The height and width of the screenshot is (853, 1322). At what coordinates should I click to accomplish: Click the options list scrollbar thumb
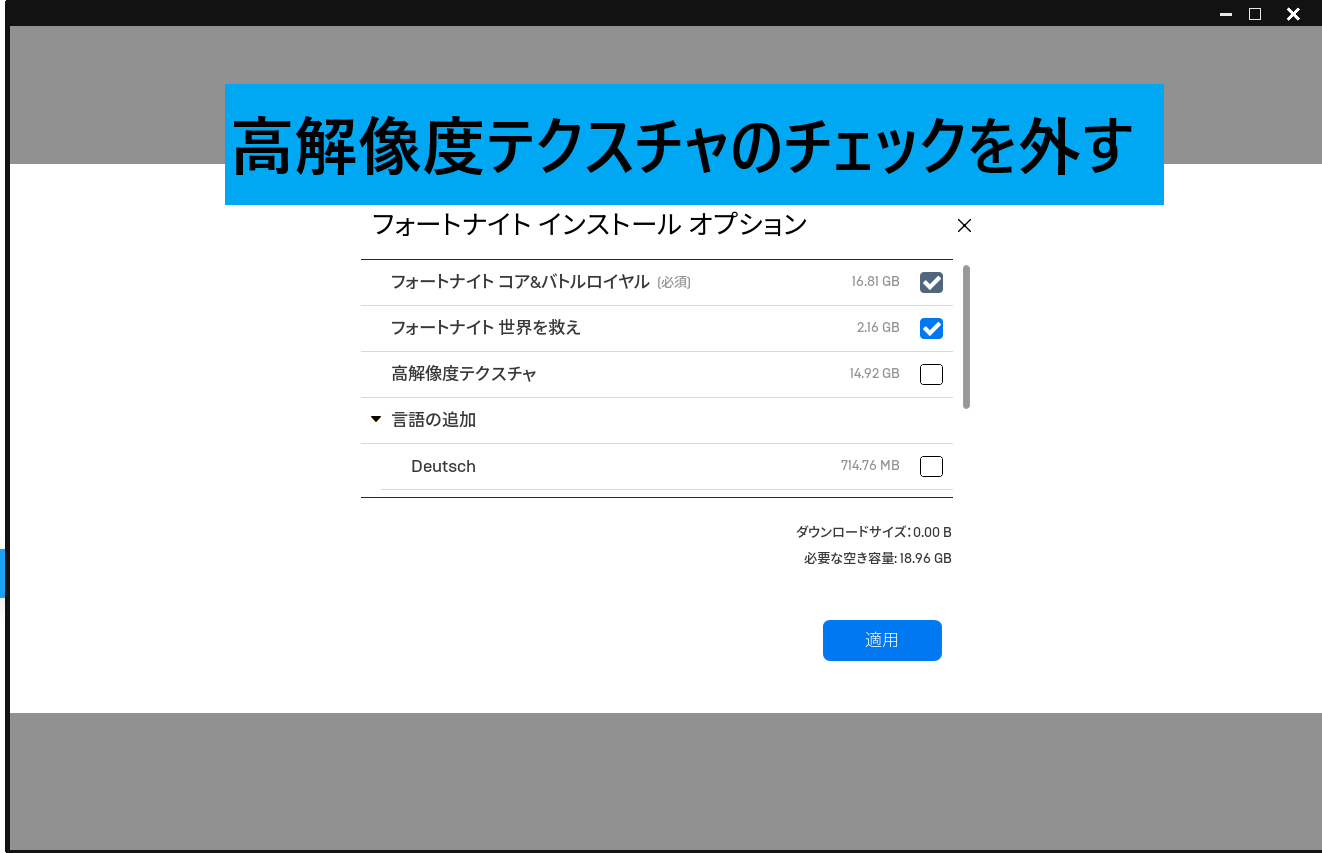[x=966, y=337]
